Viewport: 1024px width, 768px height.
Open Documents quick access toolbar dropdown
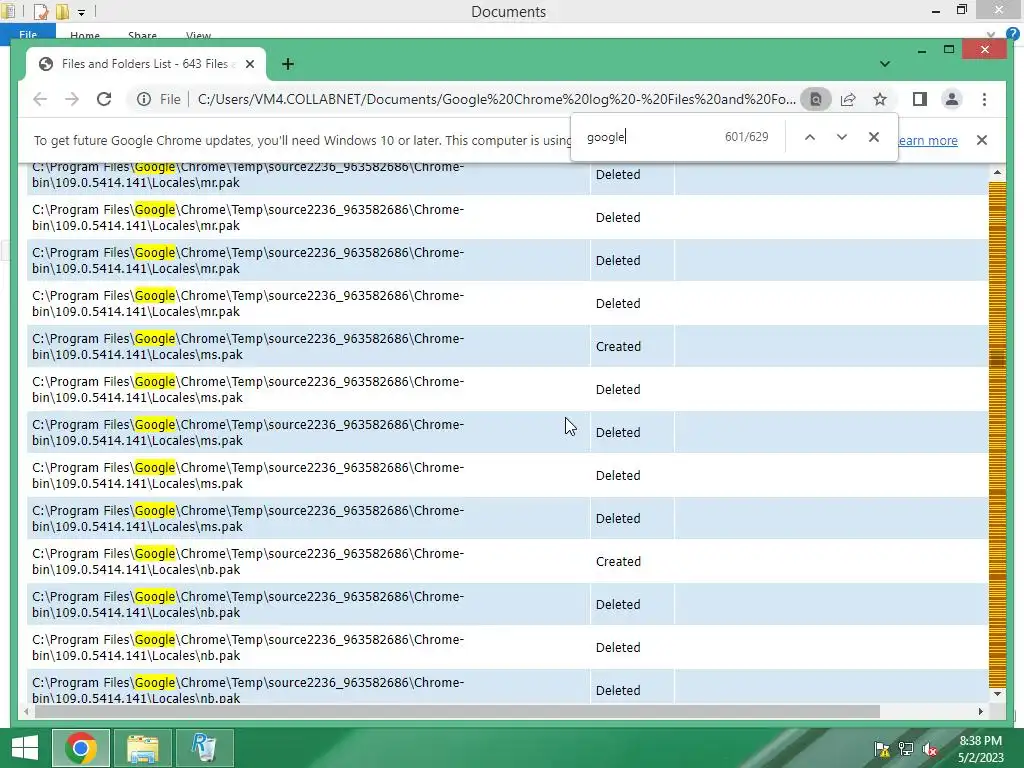coord(82,12)
